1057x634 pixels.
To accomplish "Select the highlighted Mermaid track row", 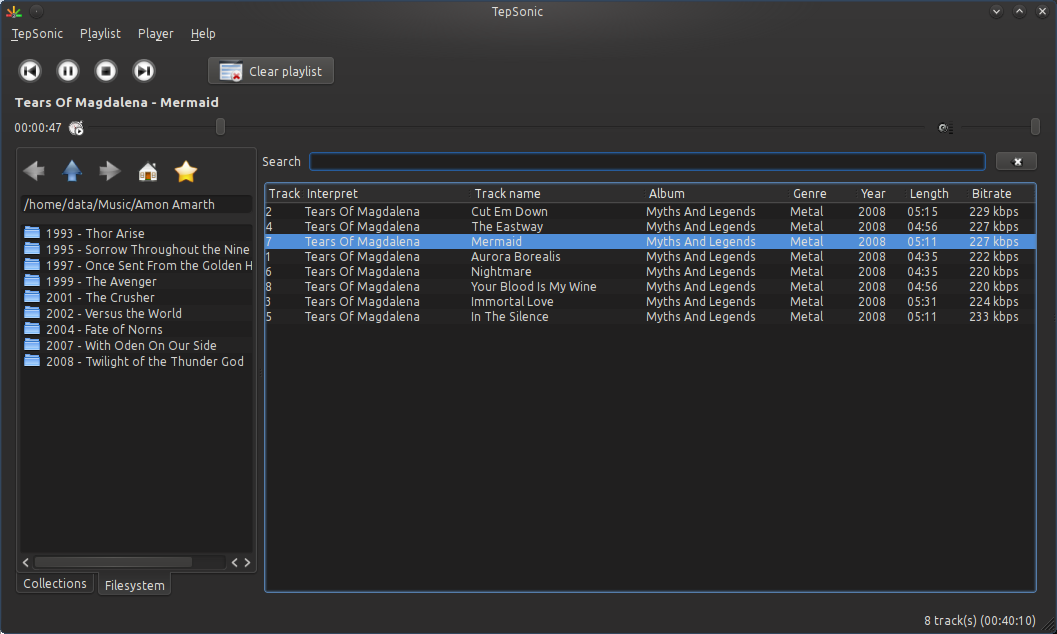I will coord(651,241).
